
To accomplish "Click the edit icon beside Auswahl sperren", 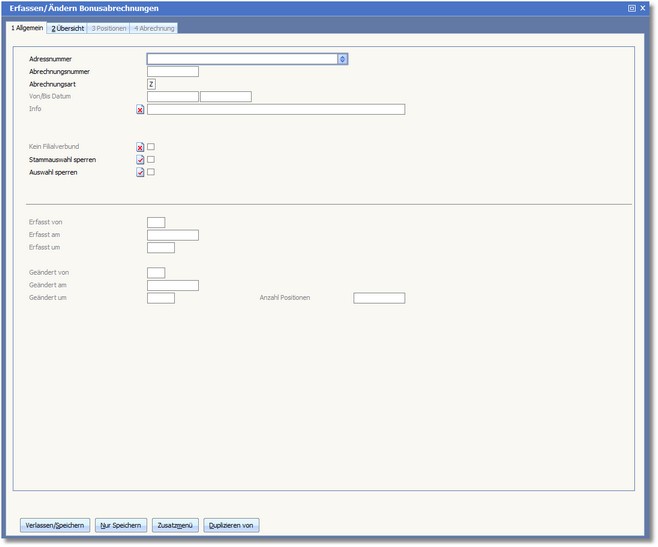I will click(140, 173).
